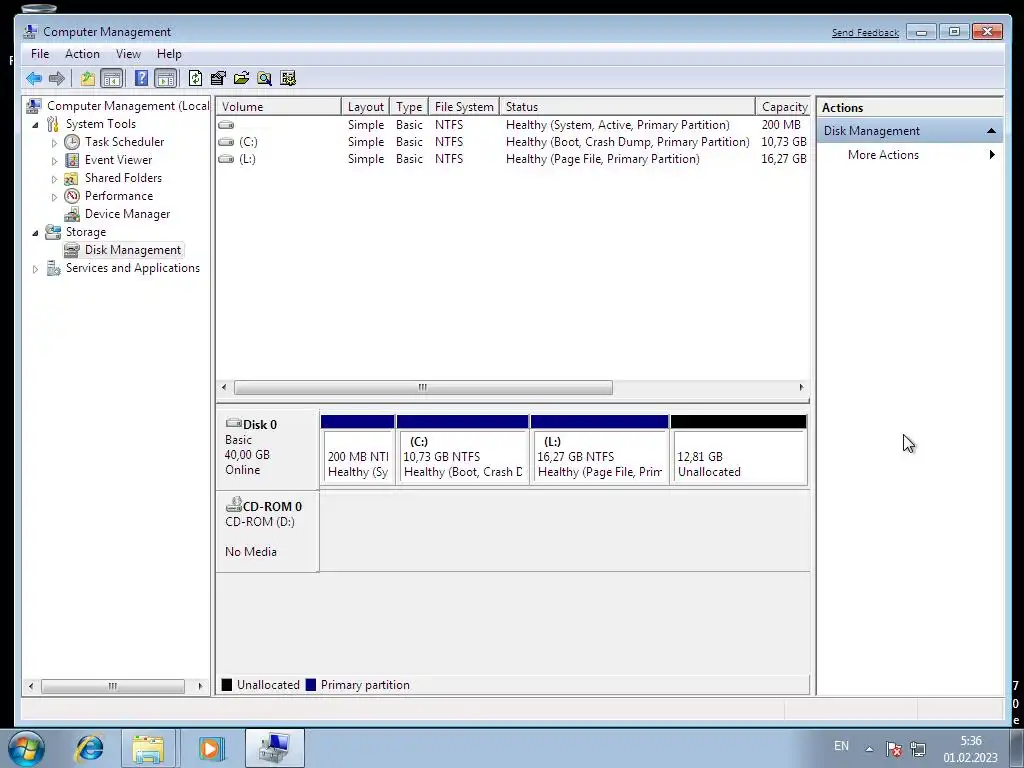
Task: Select Shared Folders icon in tree
Action: [x=72, y=178]
